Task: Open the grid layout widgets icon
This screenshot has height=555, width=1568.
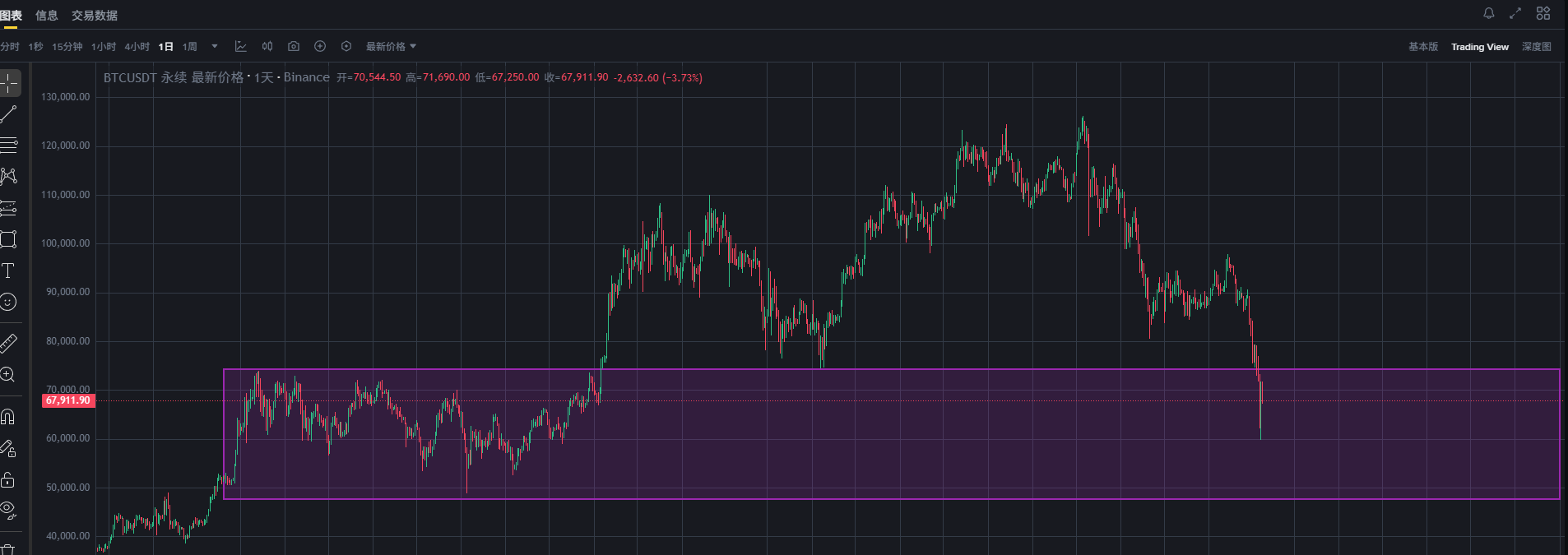Action: click(x=1543, y=13)
